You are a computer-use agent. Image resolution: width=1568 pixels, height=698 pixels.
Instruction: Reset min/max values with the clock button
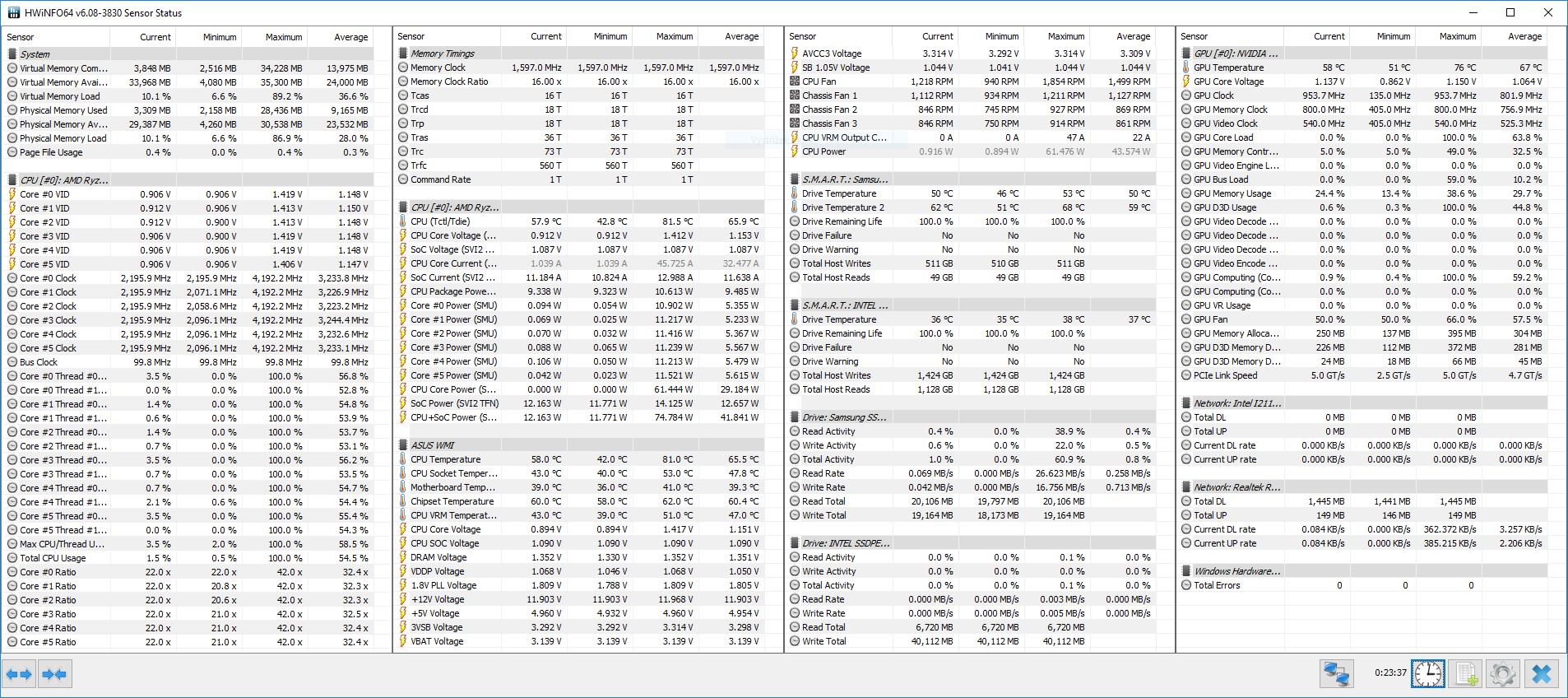1427,674
